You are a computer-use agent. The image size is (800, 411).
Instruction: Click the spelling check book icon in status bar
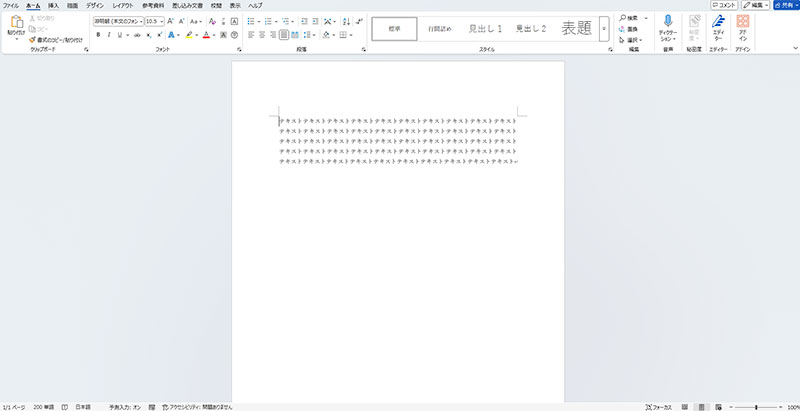(x=65, y=407)
